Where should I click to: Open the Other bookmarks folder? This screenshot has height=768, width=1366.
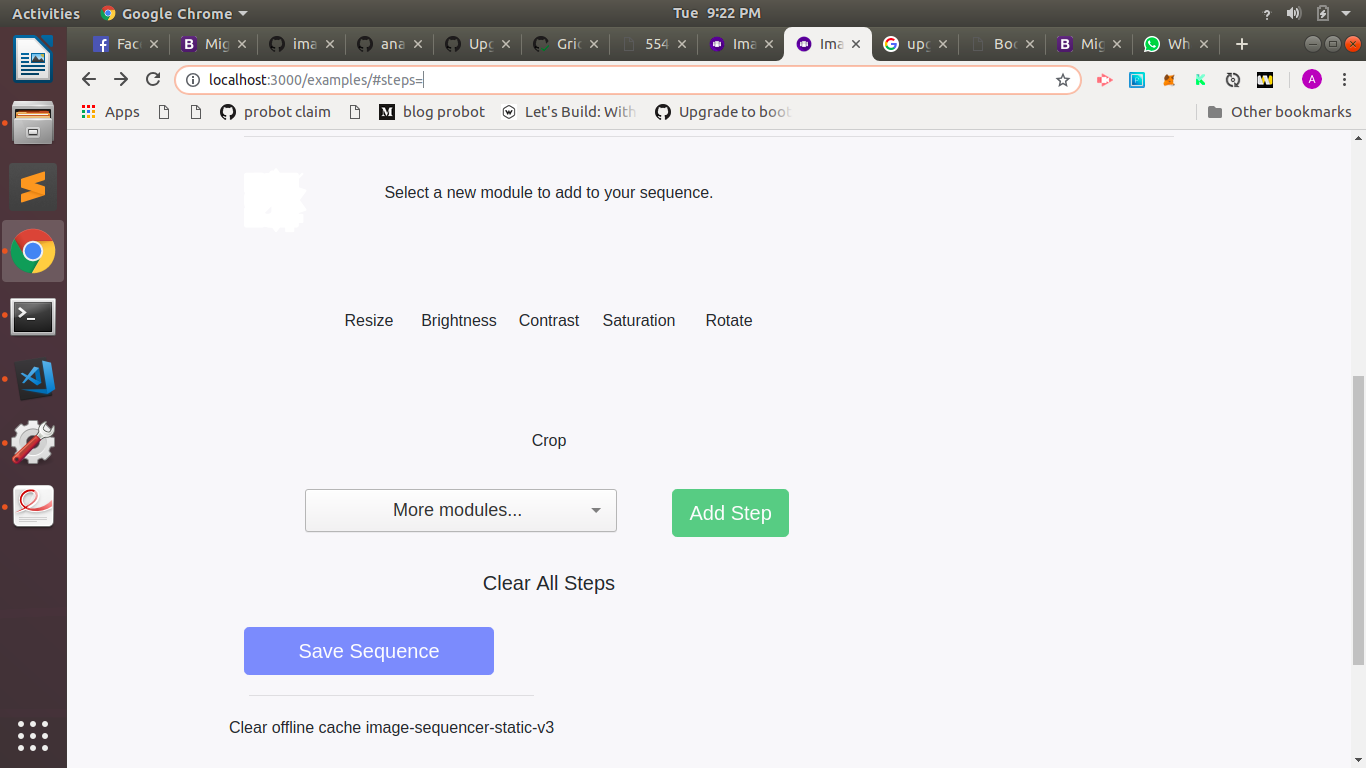point(1279,112)
